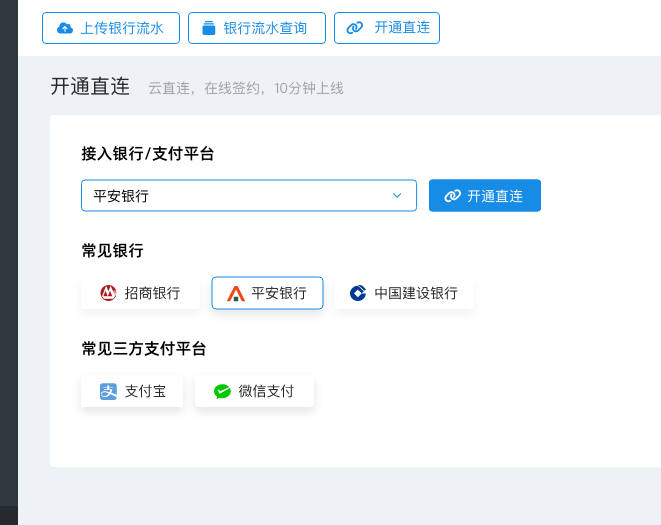
Task: Click the WeChat Pay logo icon
Action: [x=222, y=391]
